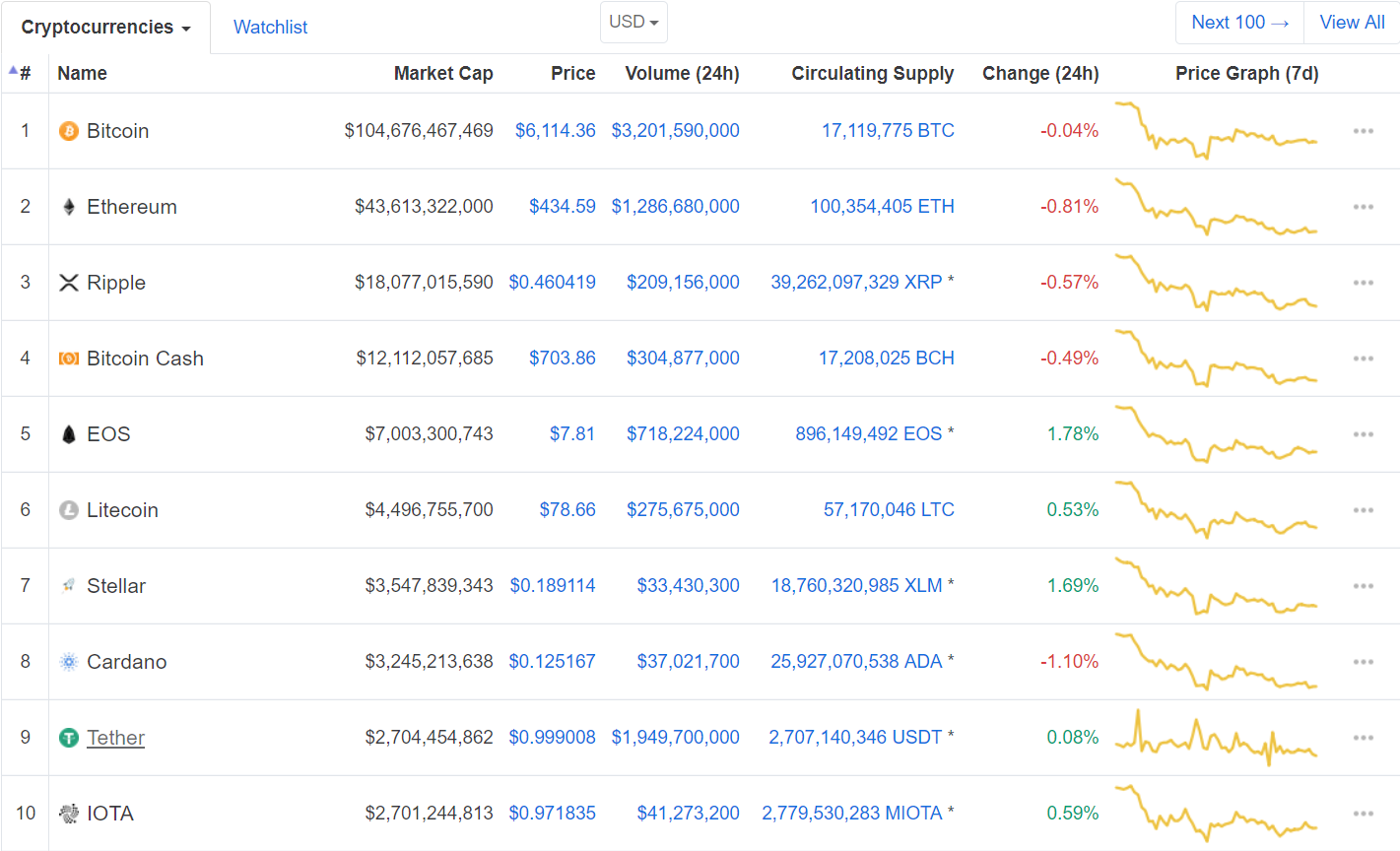The image size is (1400, 851).
Task: Open the Tether name link
Action: pos(115,738)
